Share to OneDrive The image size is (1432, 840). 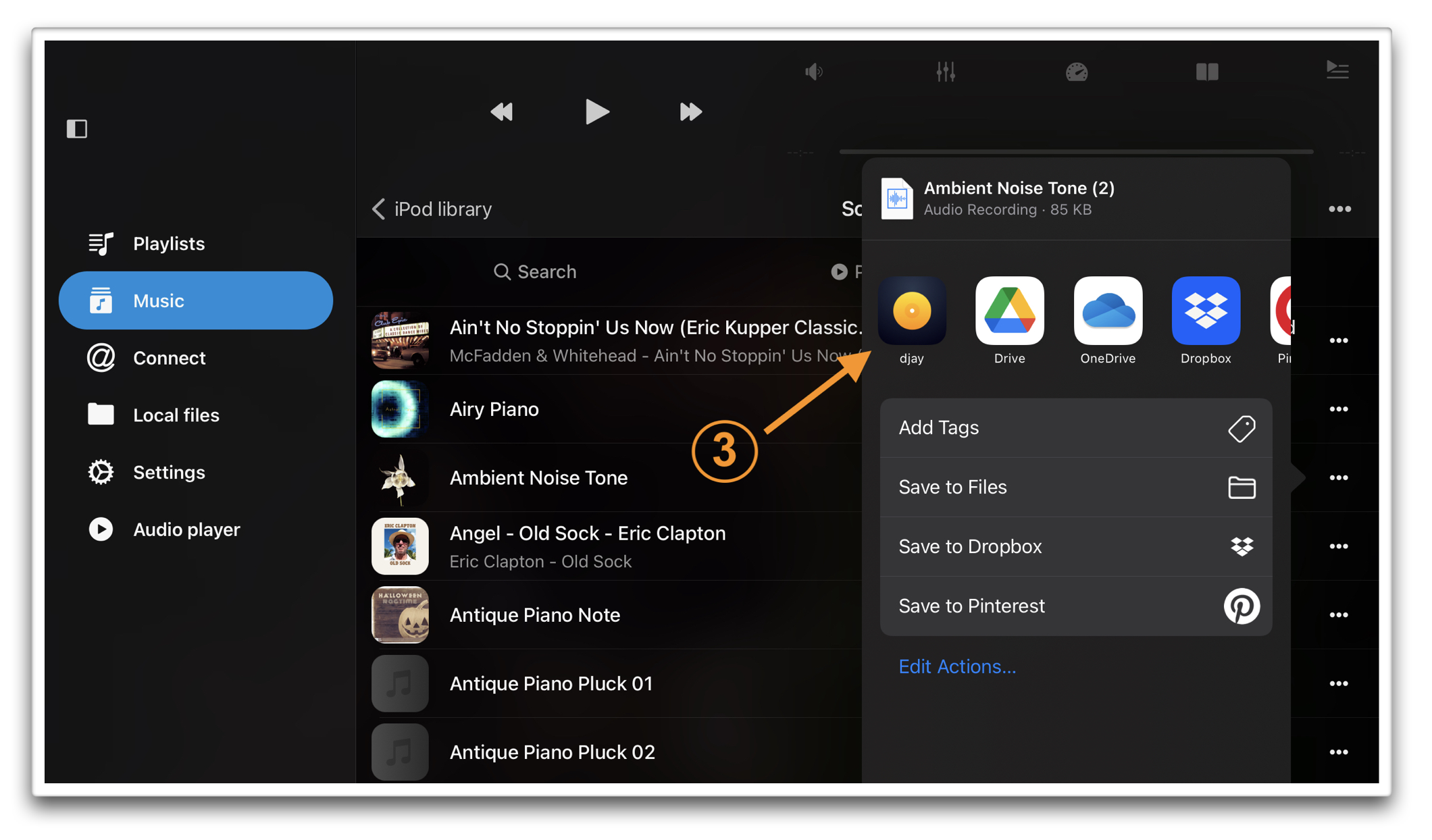coord(1108,321)
